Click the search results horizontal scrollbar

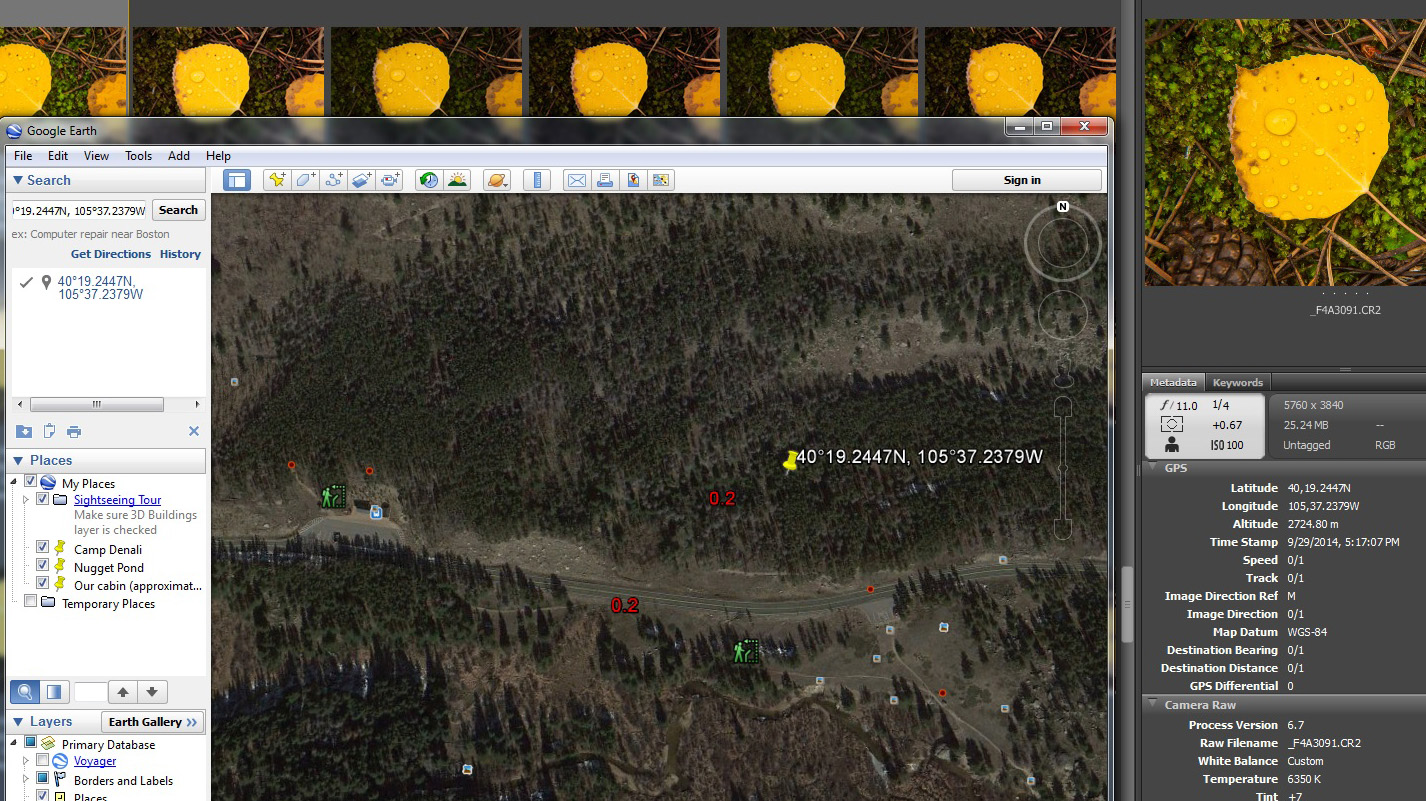point(97,404)
